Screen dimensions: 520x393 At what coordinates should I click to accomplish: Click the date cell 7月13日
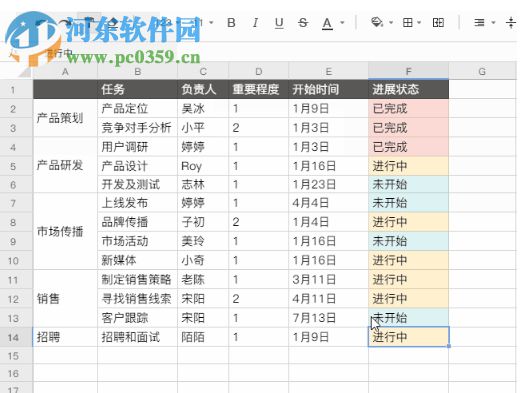(x=329, y=318)
